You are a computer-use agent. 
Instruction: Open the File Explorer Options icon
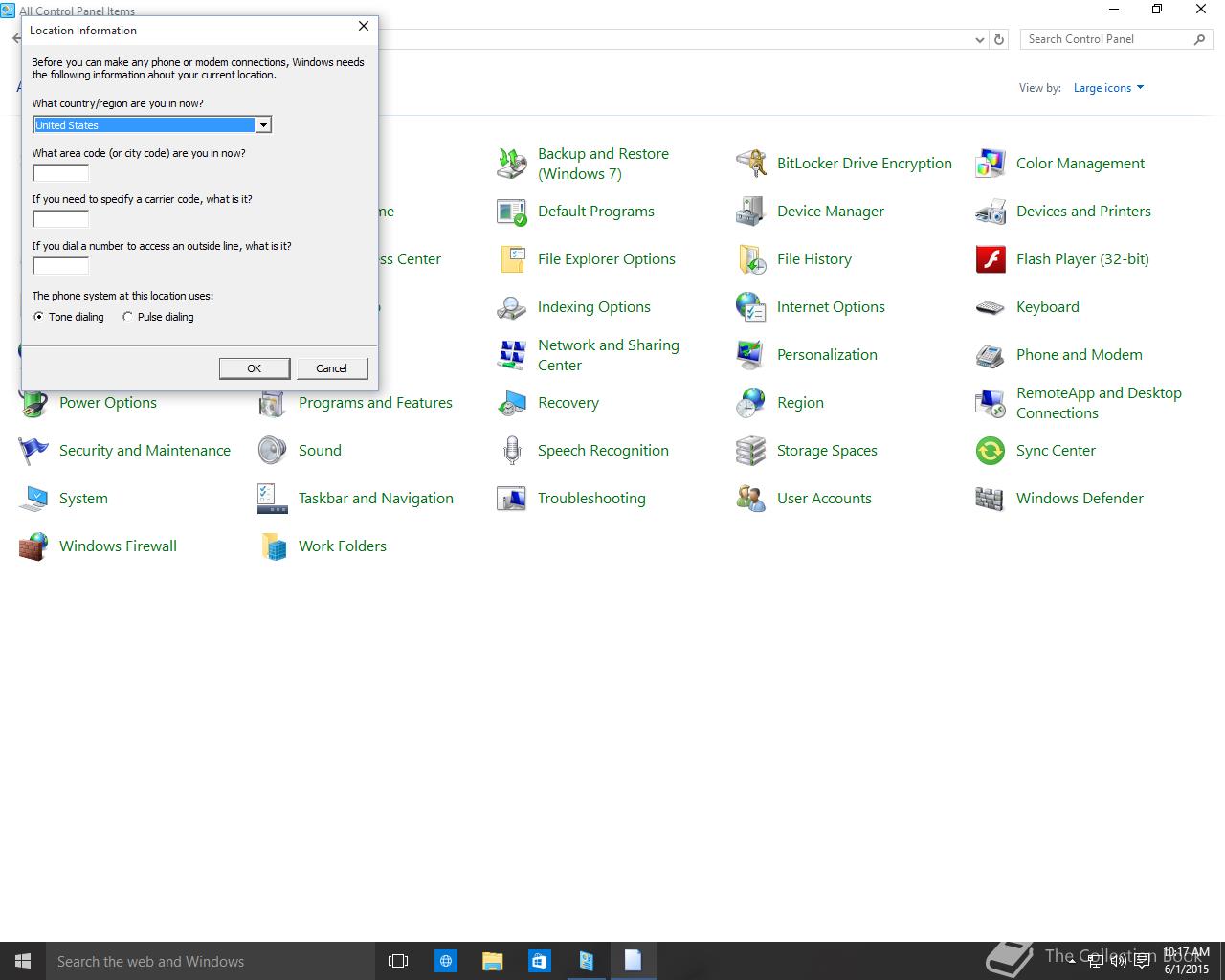pos(512,259)
